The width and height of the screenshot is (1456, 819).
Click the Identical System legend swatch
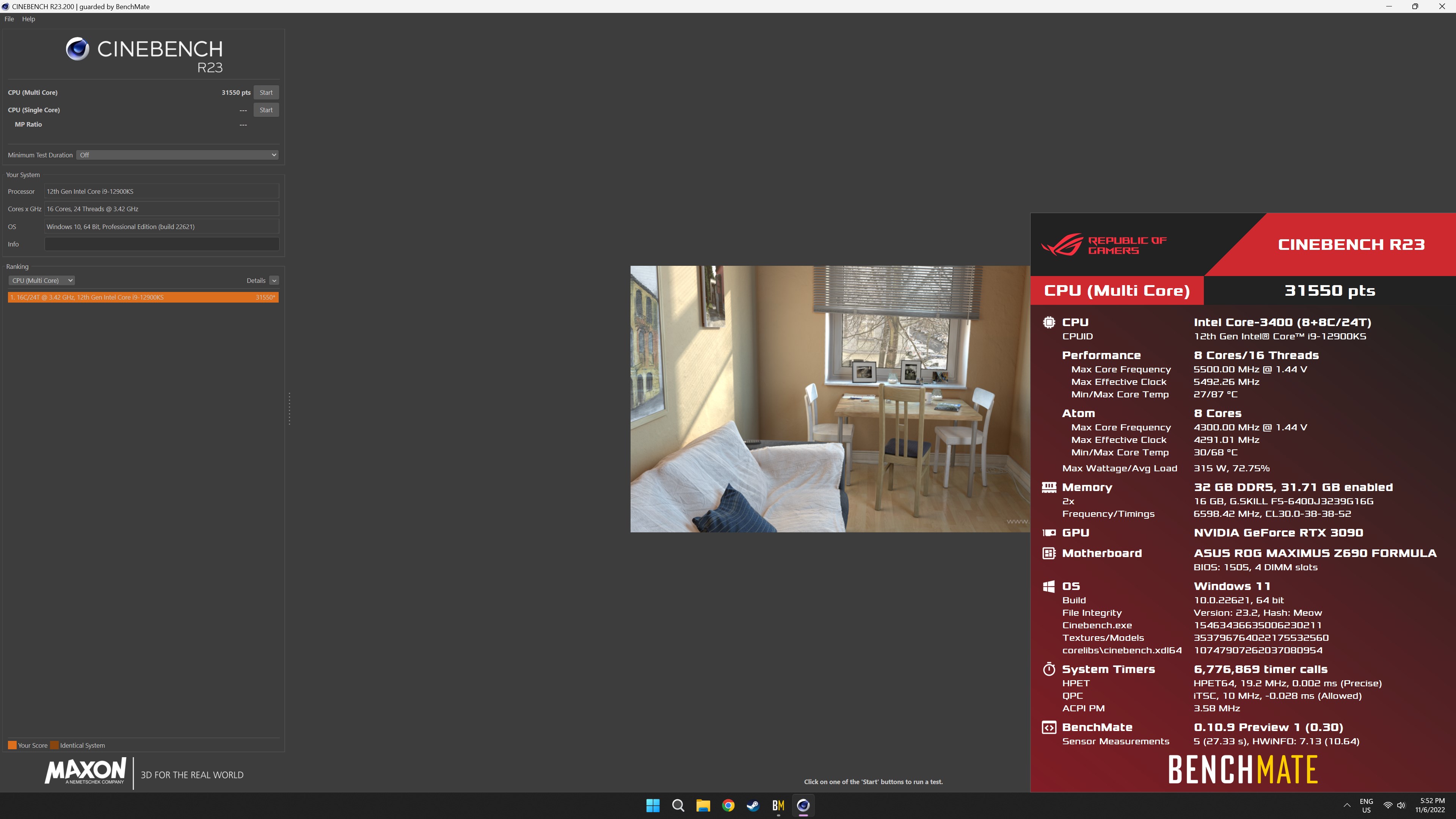[x=54, y=745]
